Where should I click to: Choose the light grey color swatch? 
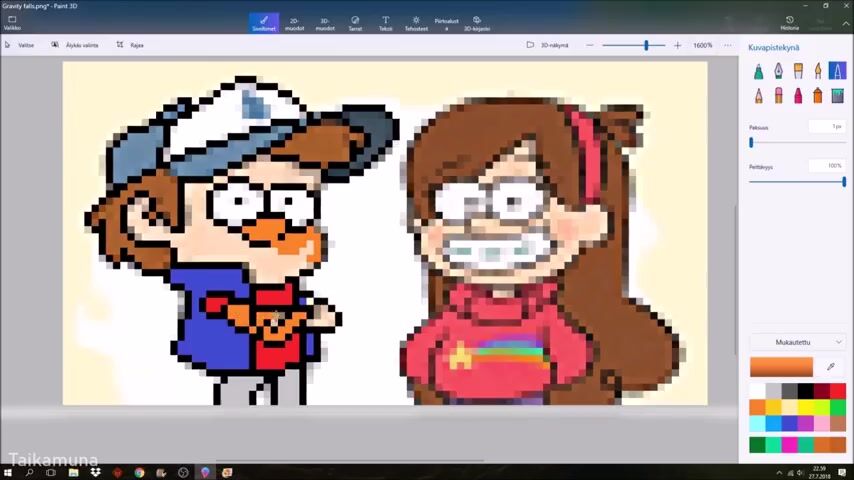[x=773, y=391]
